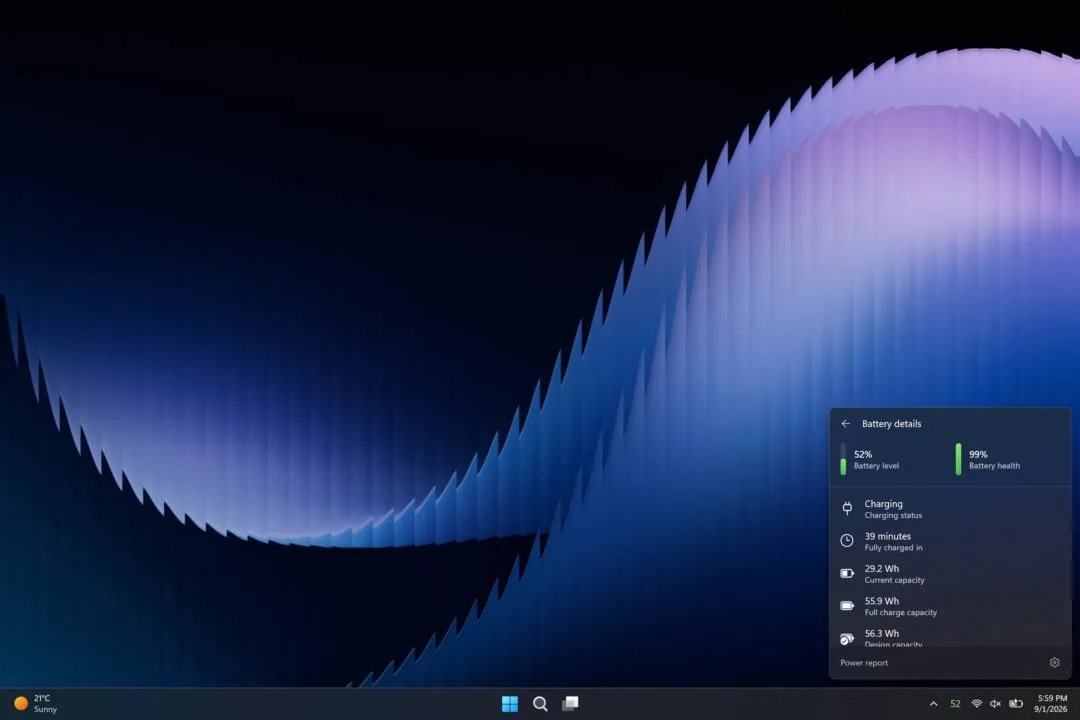Open Wi-Fi network tray icon
Image resolution: width=1080 pixels, height=720 pixels.
click(976, 703)
